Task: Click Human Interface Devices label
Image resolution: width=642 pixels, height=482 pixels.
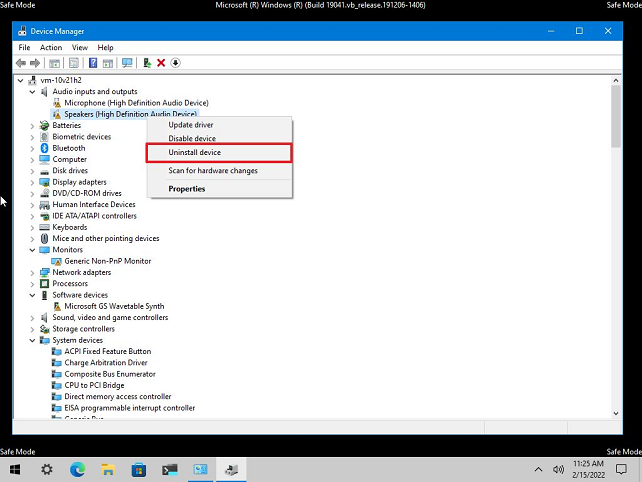Action: 94,205
